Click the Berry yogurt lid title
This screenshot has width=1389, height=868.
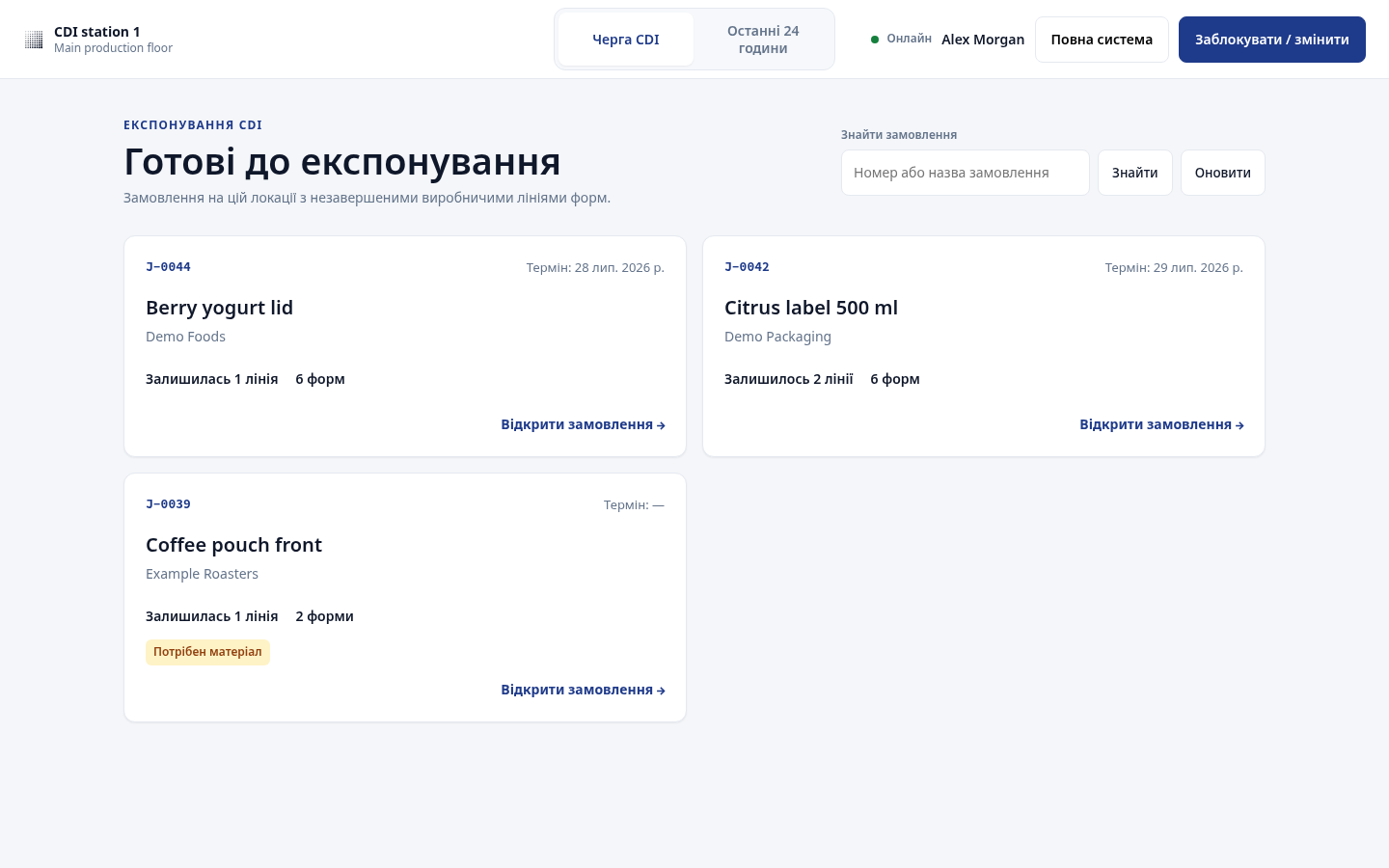click(x=219, y=308)
